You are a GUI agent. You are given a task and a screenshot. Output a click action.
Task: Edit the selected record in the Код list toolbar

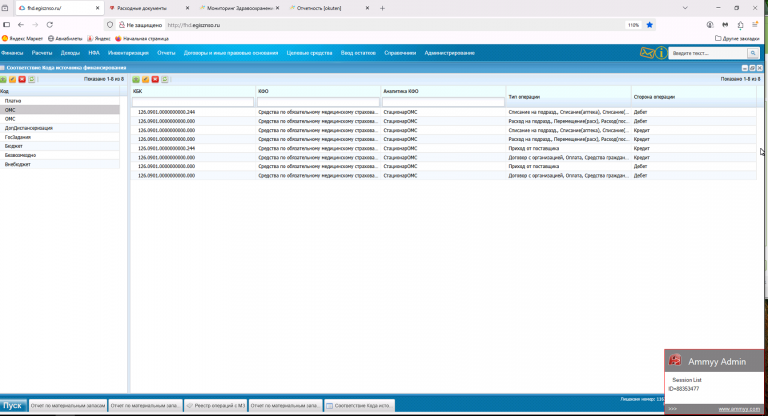(x=12, y=79)
